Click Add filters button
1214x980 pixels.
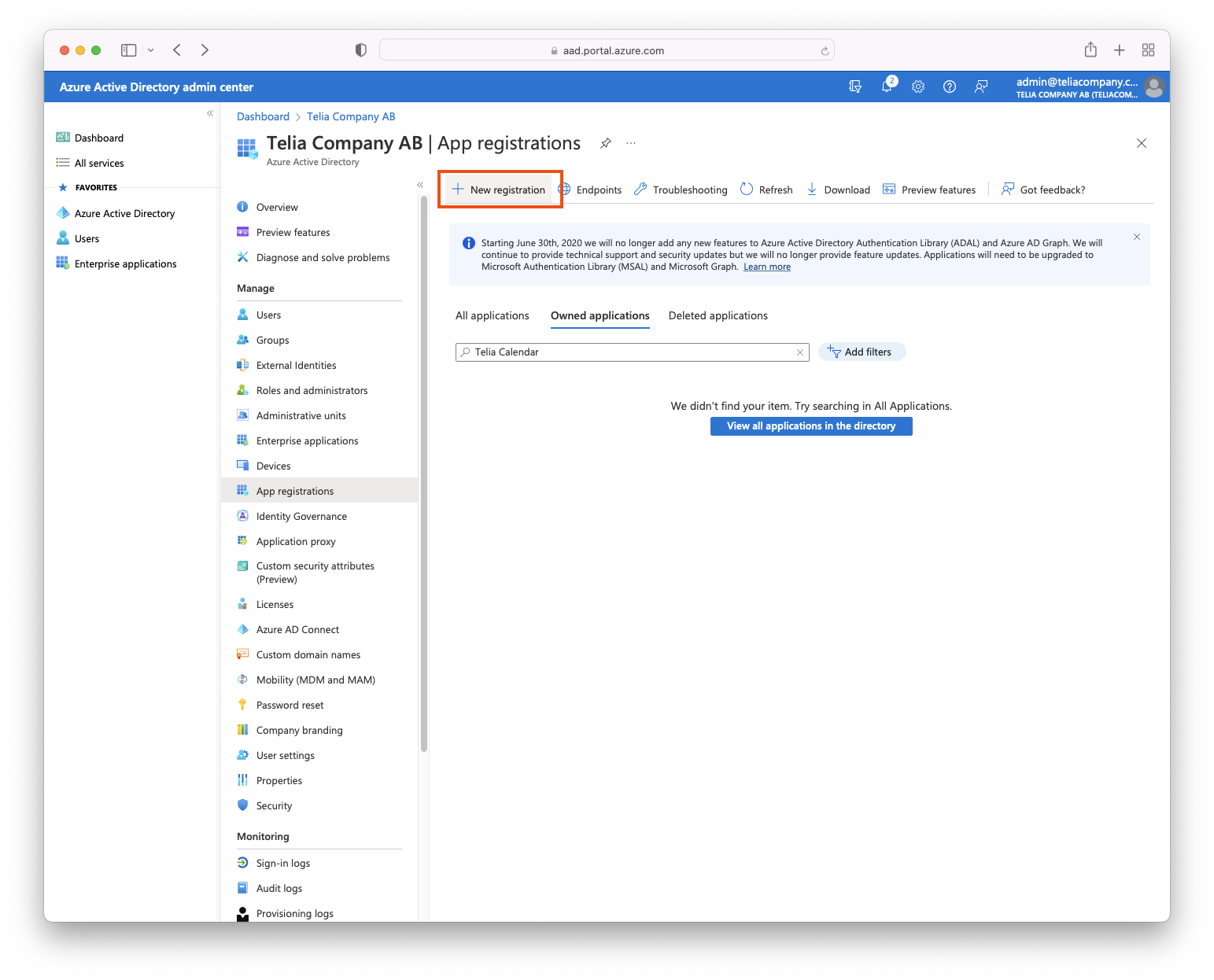click(x=862, y=352)
